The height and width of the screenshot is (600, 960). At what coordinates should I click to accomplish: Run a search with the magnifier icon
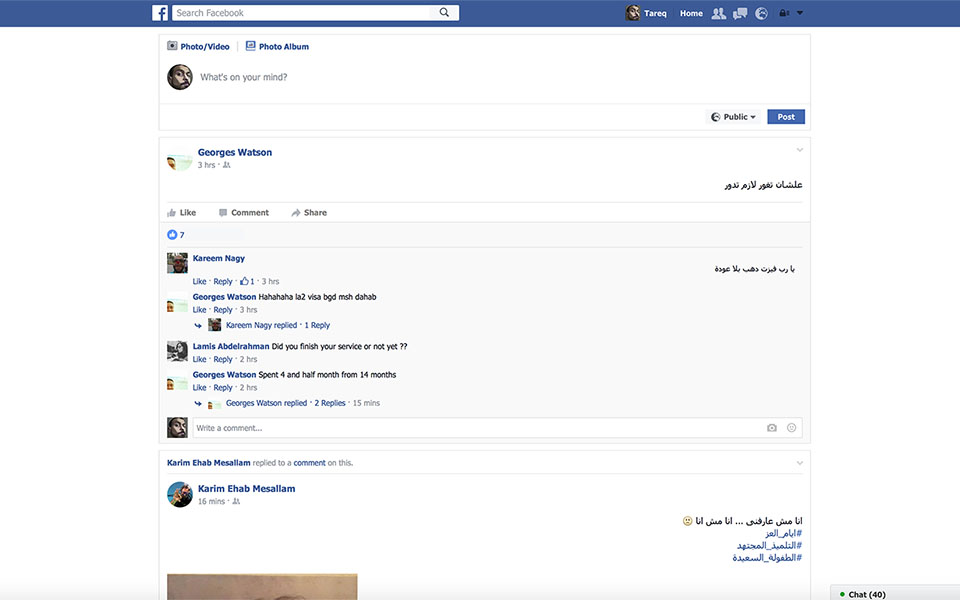tap(443, 12)
